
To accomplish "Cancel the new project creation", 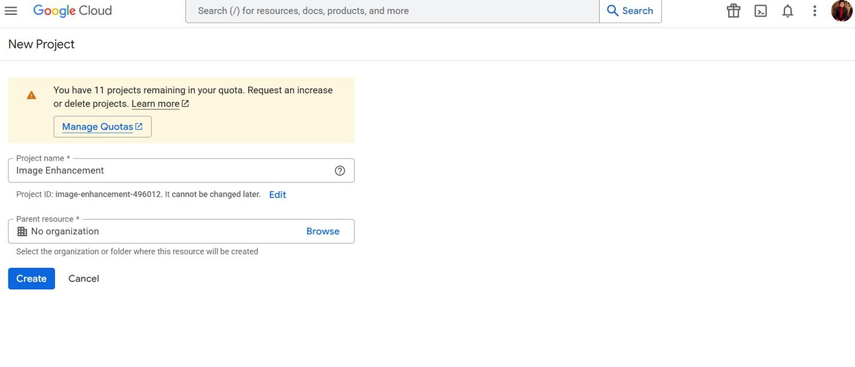I will point(83,279).
